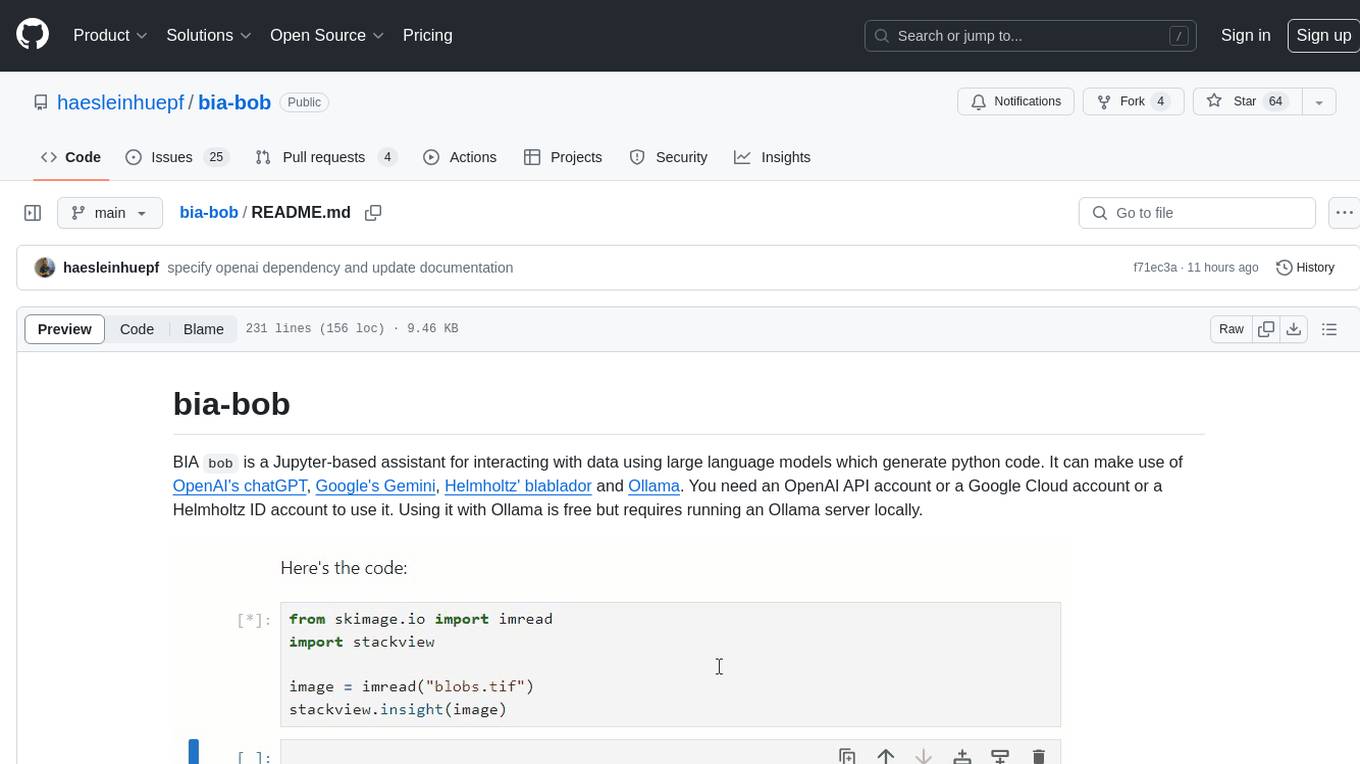
Task: Click the notebook insert cell above icon
Action: pyautogui.click(x=962, y=756)
